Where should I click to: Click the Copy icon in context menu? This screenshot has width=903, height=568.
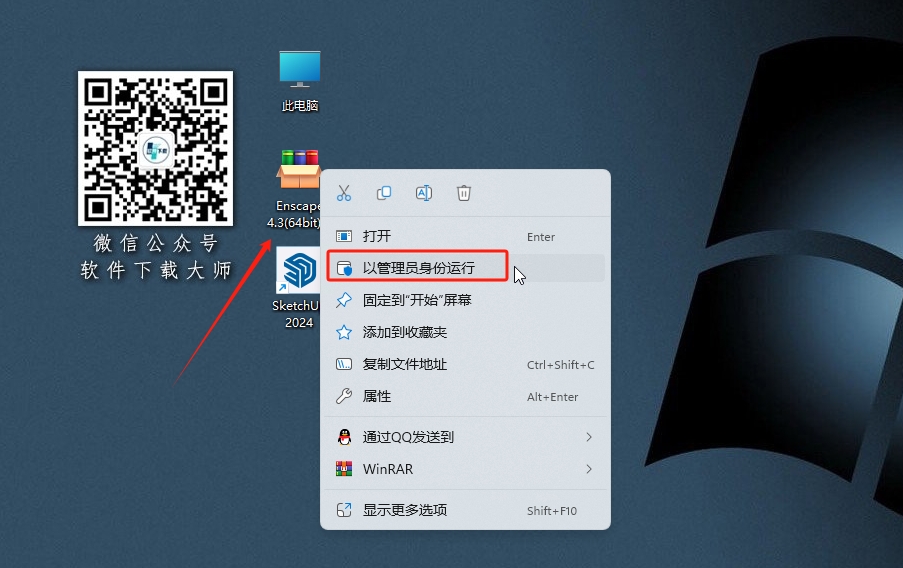point(384,193)
